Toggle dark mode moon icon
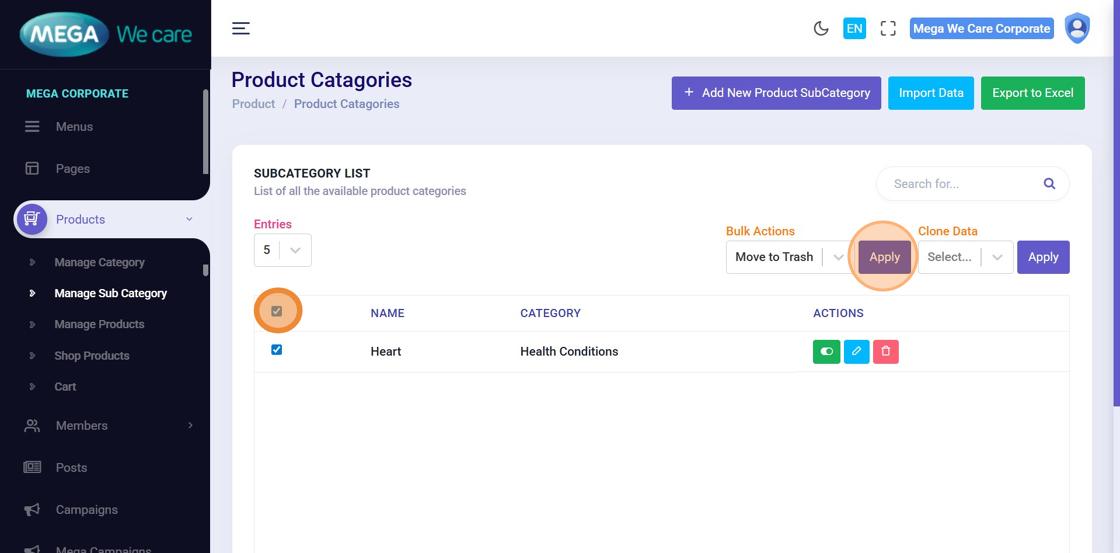The height and width of the screenshot is (553, 1120). point(821,29)
